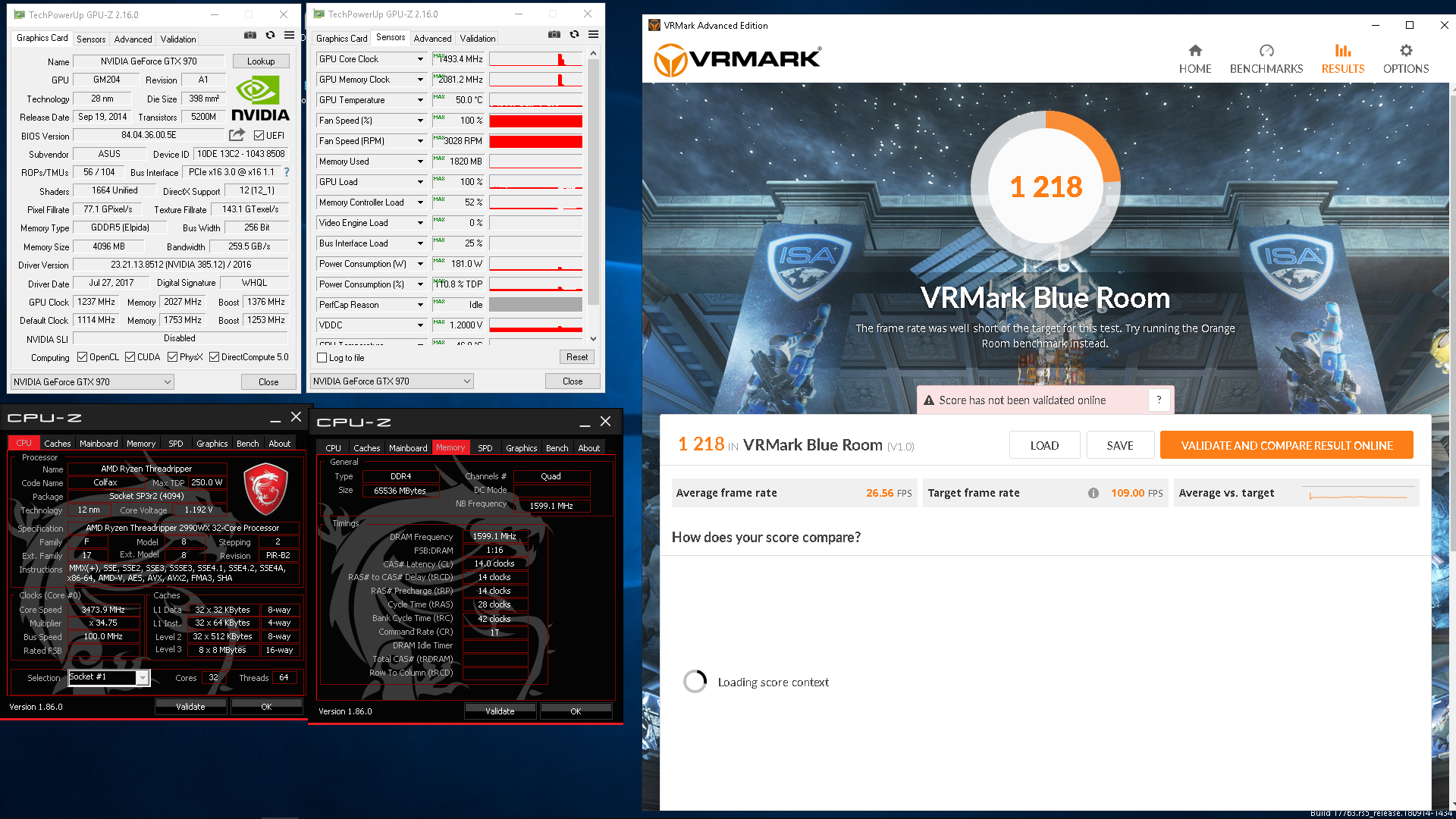1456x819 pixels.
Task: Click the refresh icon in left GPU-Z window
Action: (x=270, y=35)
